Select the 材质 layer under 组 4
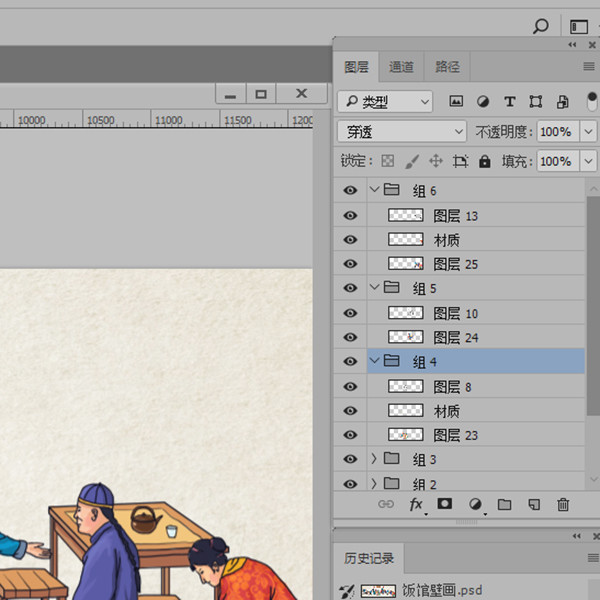Screen dimensions: 600x600 point(476,411)
